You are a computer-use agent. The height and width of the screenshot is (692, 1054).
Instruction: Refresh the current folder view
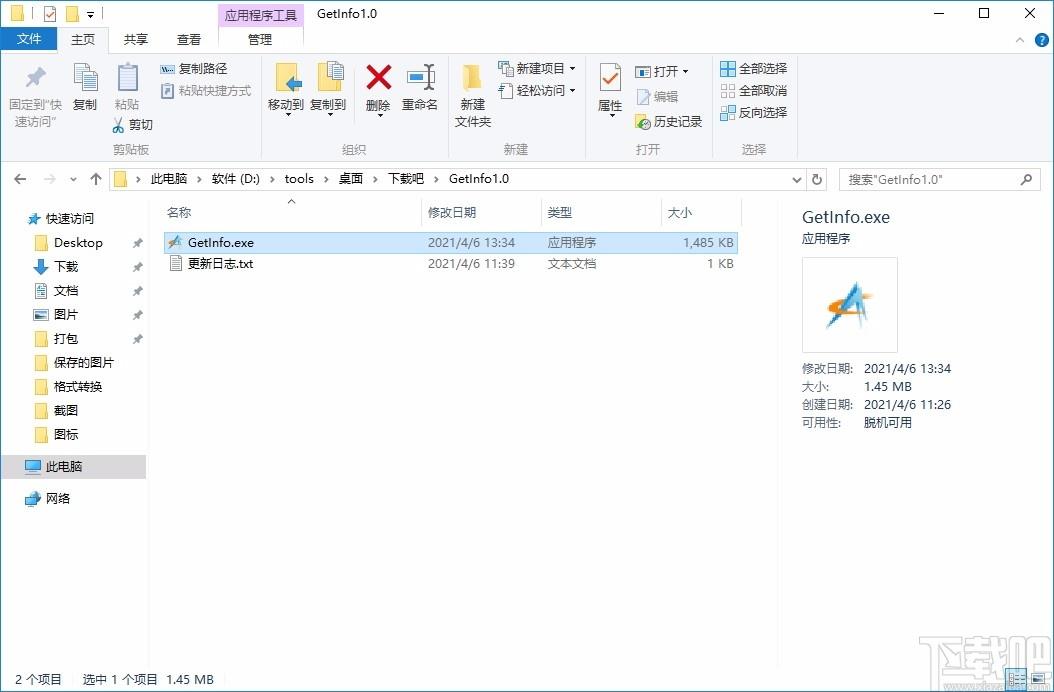[817, 180]
